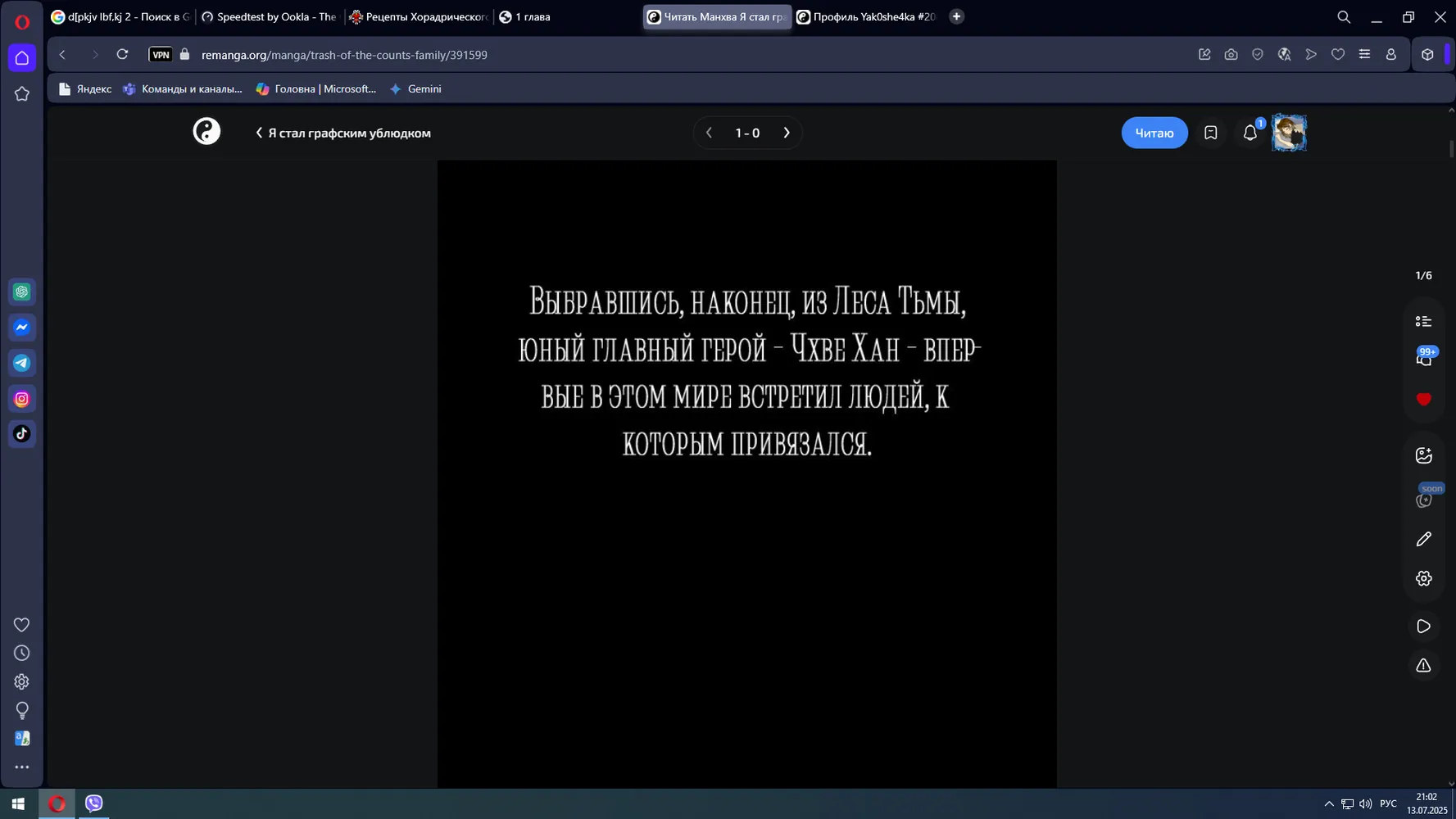Bookmark this chapter icon
The width and height of the screenshot is (1456, 819).
[1210, 133]
